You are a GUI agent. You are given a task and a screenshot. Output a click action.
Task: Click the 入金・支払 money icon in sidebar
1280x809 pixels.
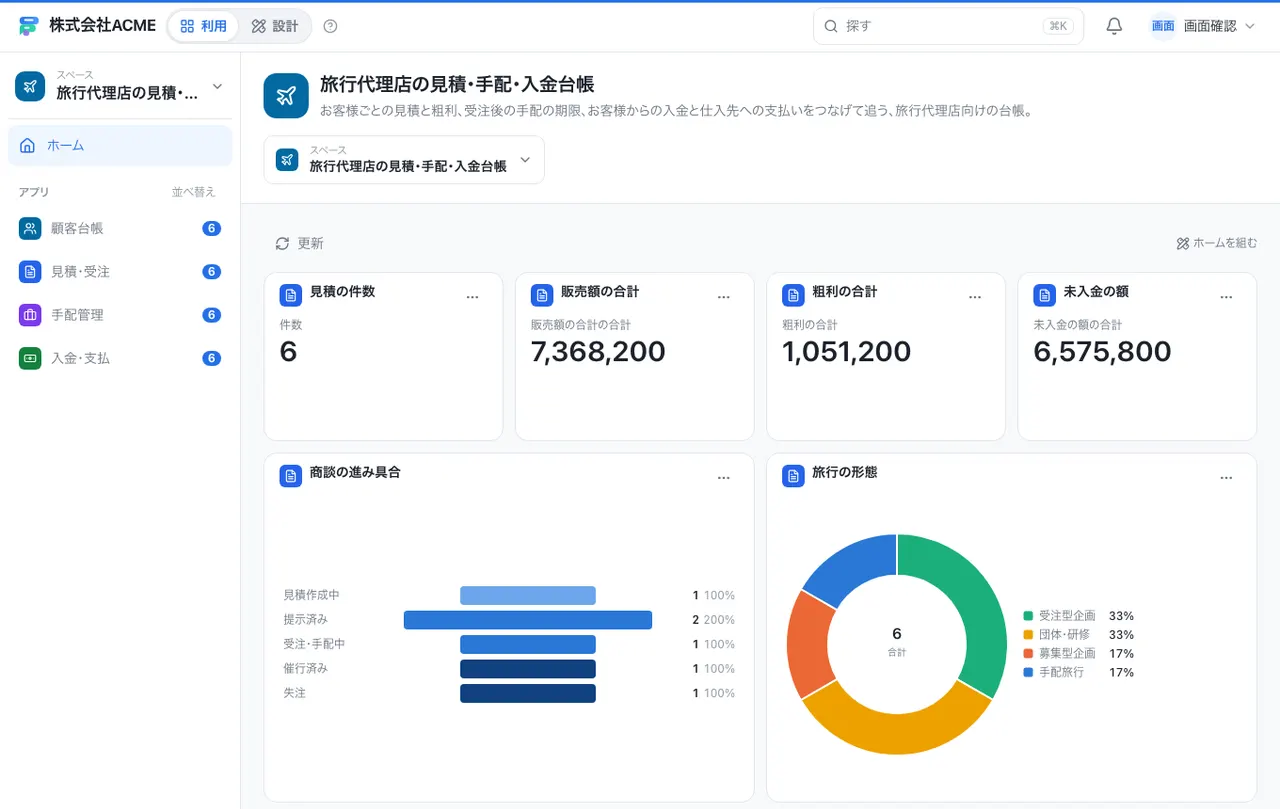(30, 357)
